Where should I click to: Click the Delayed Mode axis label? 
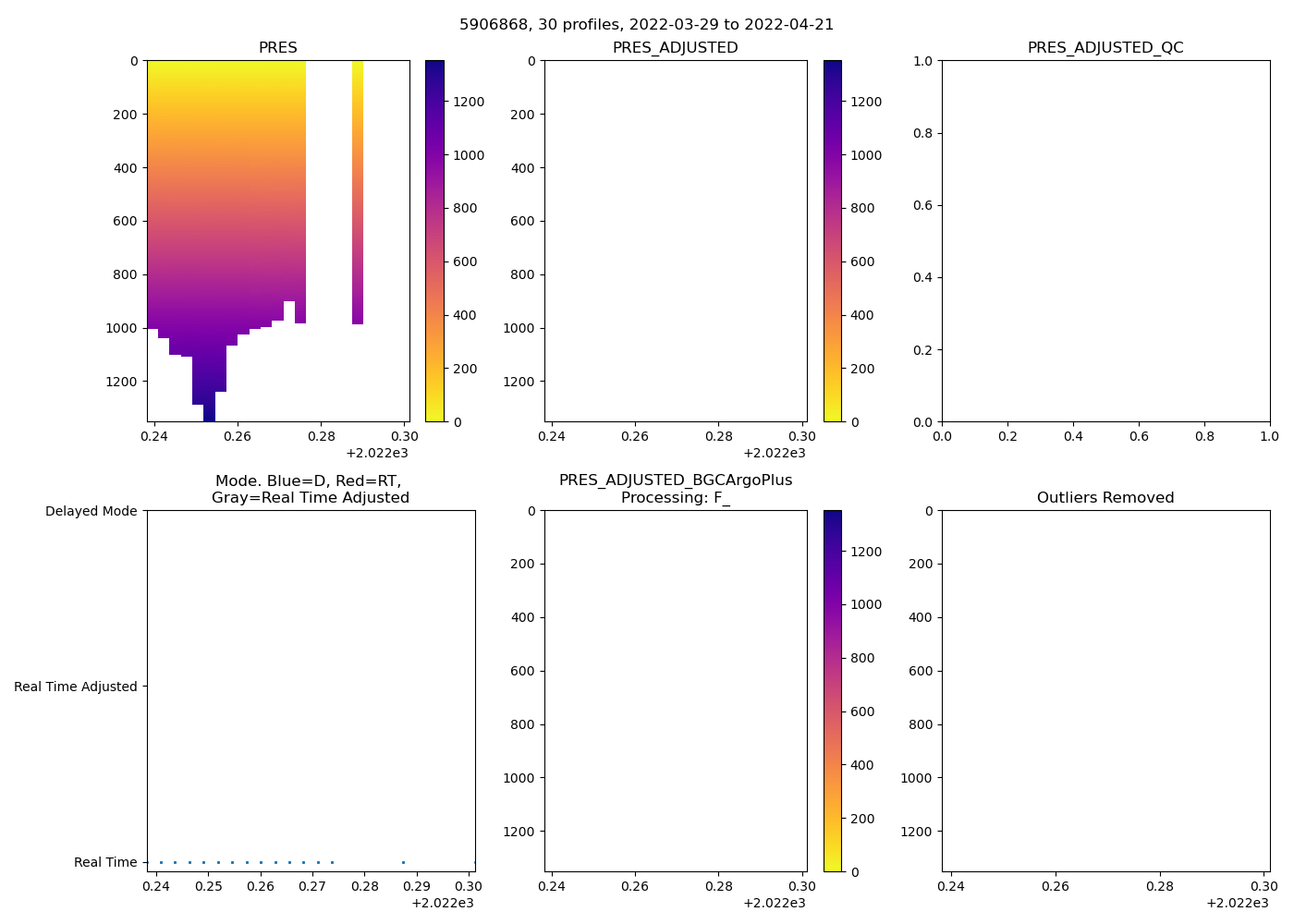pyautogui.click(x=91, y=511)
